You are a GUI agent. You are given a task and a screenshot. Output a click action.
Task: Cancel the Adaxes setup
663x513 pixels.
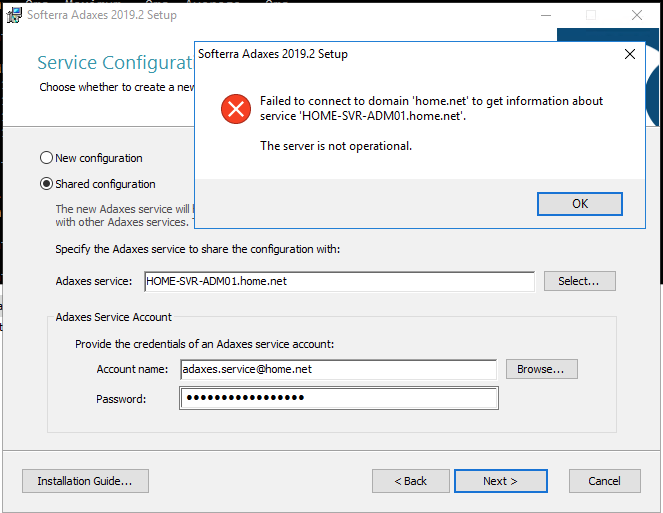click(x=605, y=481)
